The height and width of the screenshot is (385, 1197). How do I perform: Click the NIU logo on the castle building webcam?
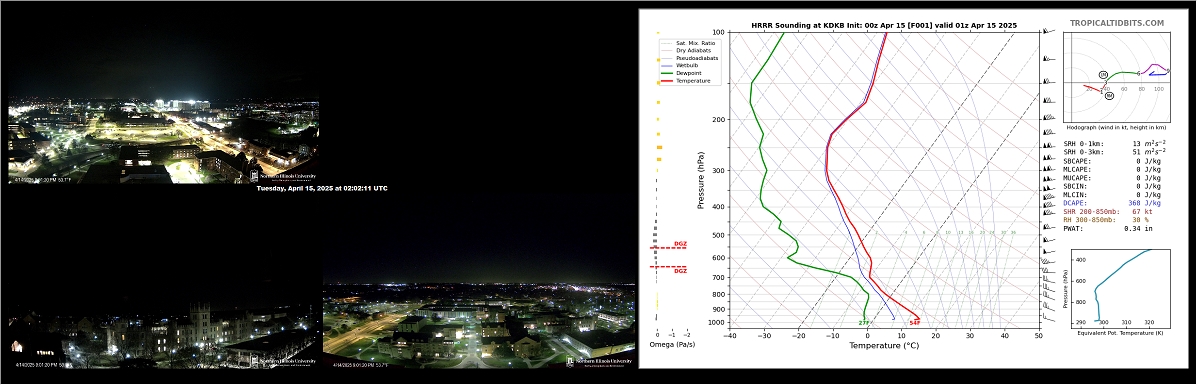(283, 362)
